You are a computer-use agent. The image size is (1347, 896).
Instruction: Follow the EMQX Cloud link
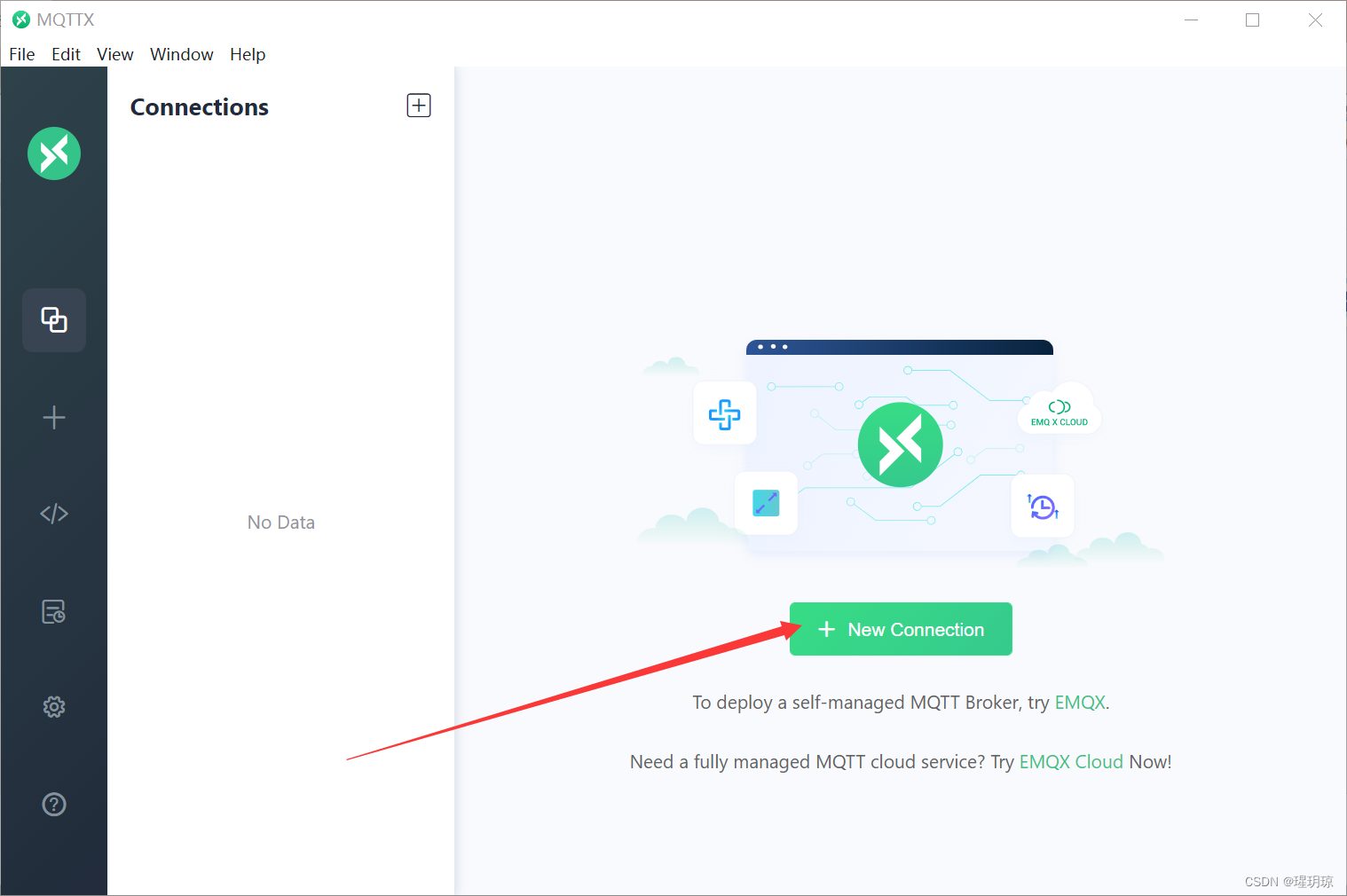[x=1071, y=762]
